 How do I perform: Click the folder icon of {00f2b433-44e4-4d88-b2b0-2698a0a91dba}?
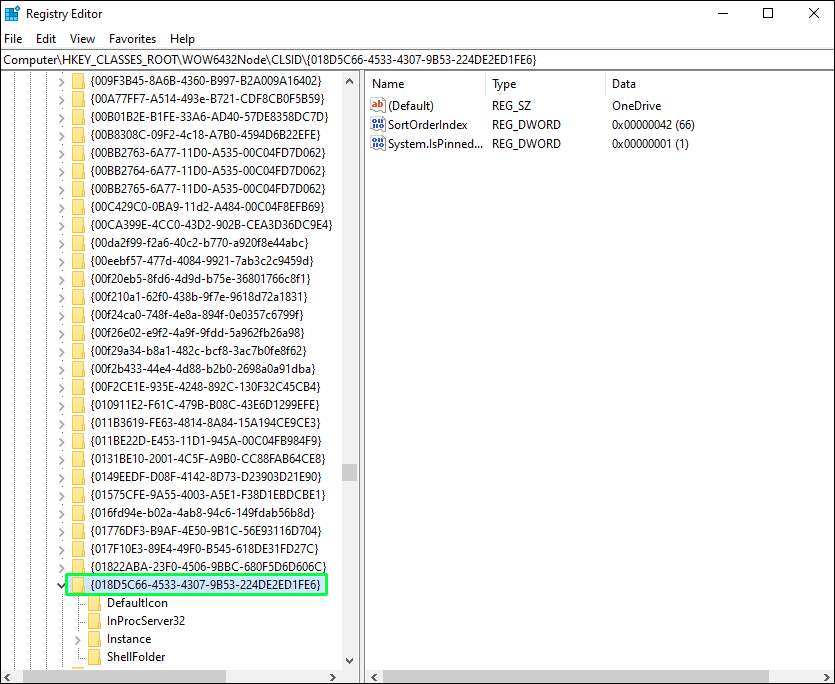coord(78,369)
